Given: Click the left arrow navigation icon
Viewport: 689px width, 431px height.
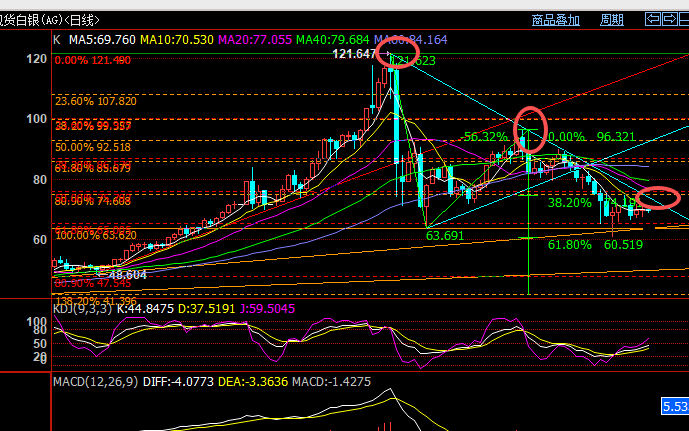Looking at the screenshot, I should [x=653, y=18].
